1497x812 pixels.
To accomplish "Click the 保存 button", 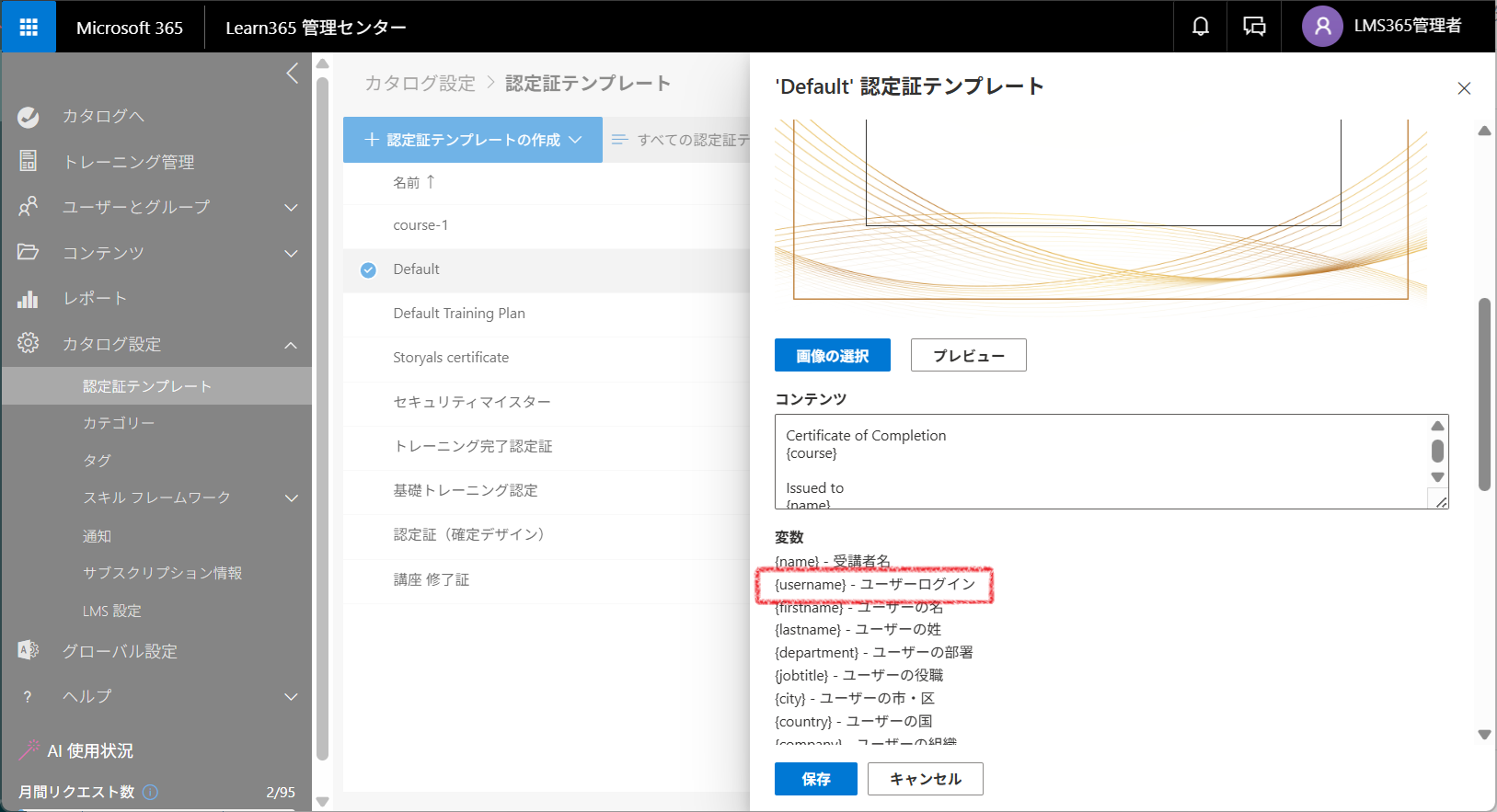I will (x=815, y=779).
